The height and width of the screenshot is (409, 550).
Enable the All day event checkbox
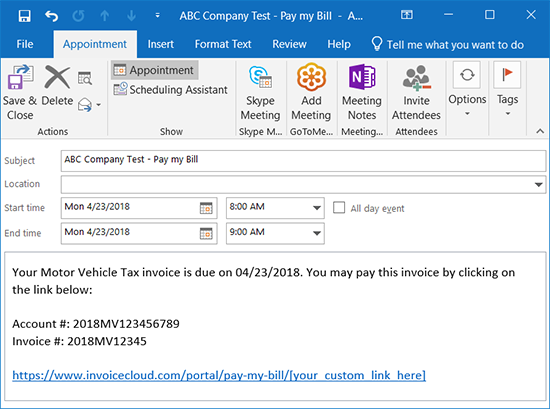(x=339, y=208)
